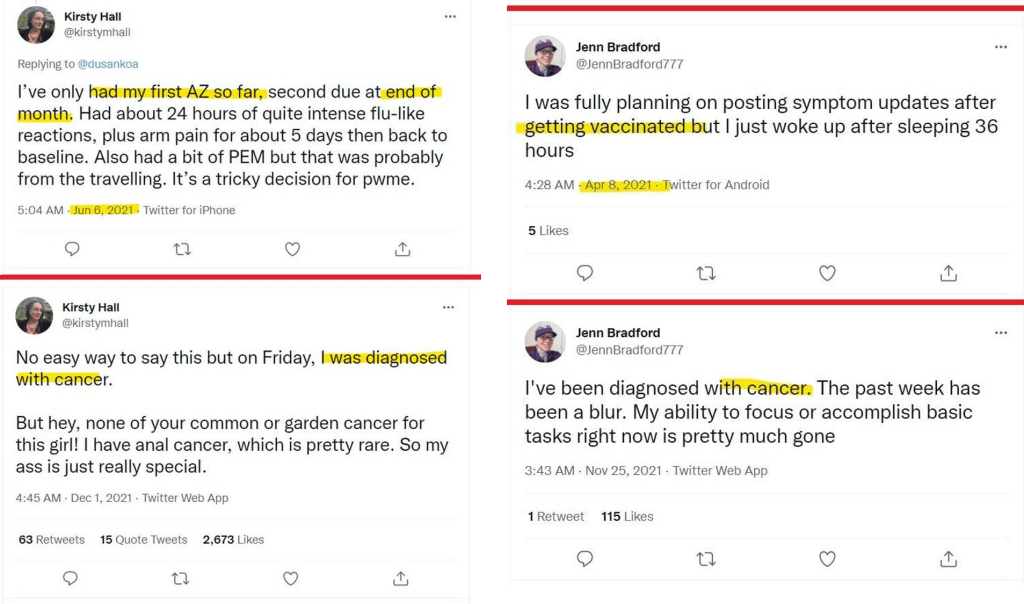The width and height of the screenshot is (1024, 604).
Task: Open more options on Jenn's November tweet
Action: (x=1000, y=333)
